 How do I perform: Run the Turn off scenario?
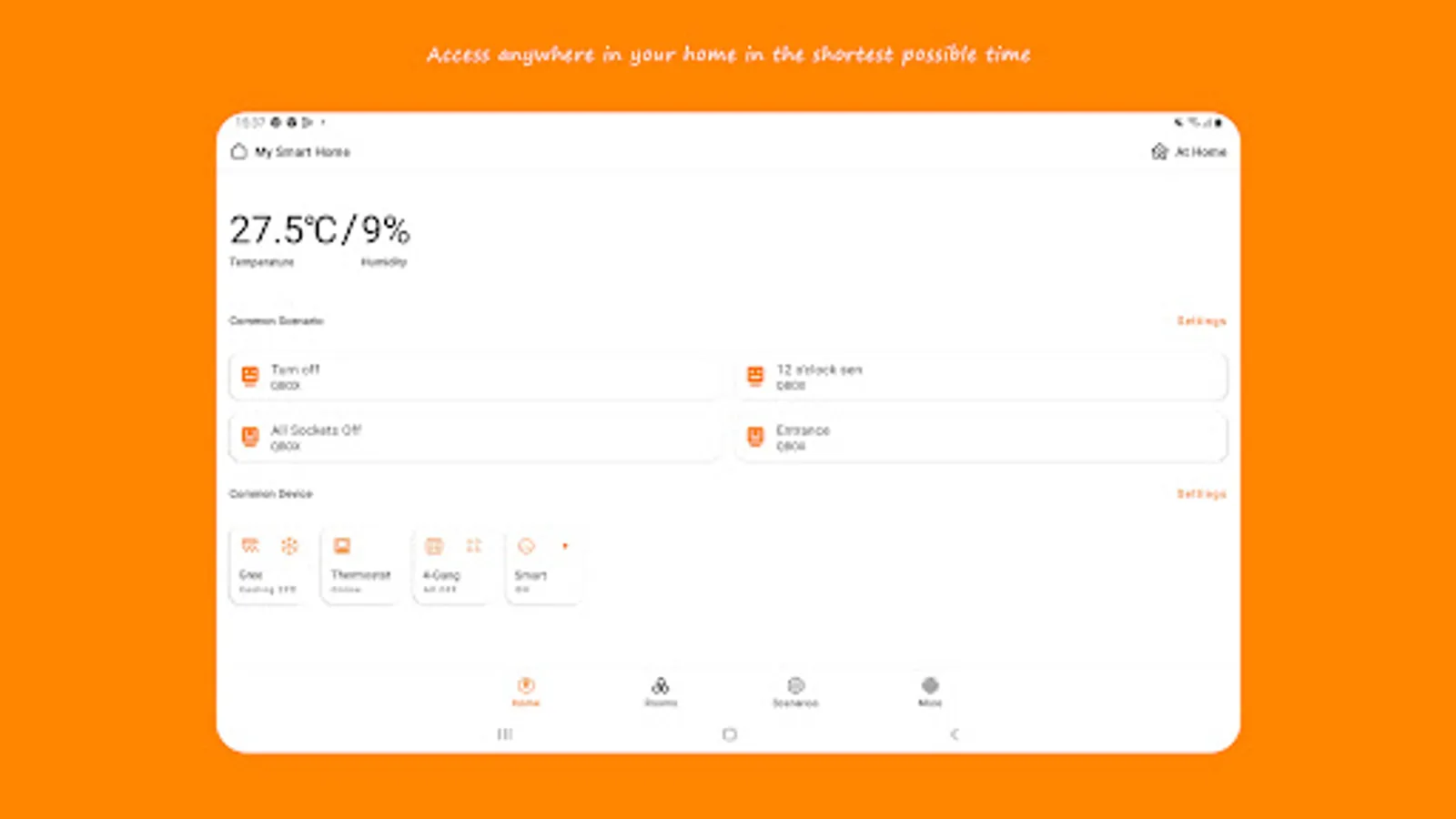474,377
